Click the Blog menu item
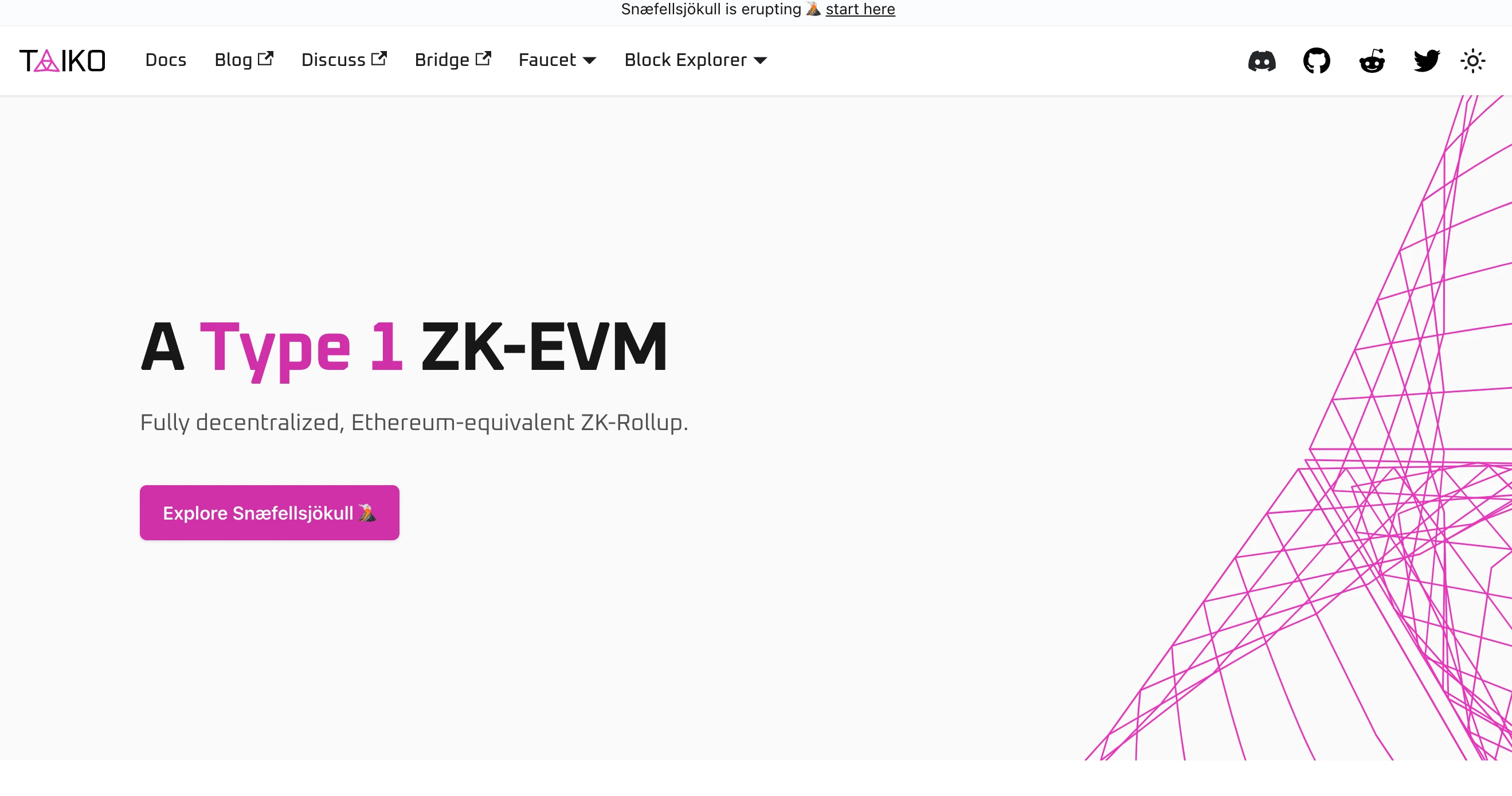 pyautogui.click(x=244, y=60)
